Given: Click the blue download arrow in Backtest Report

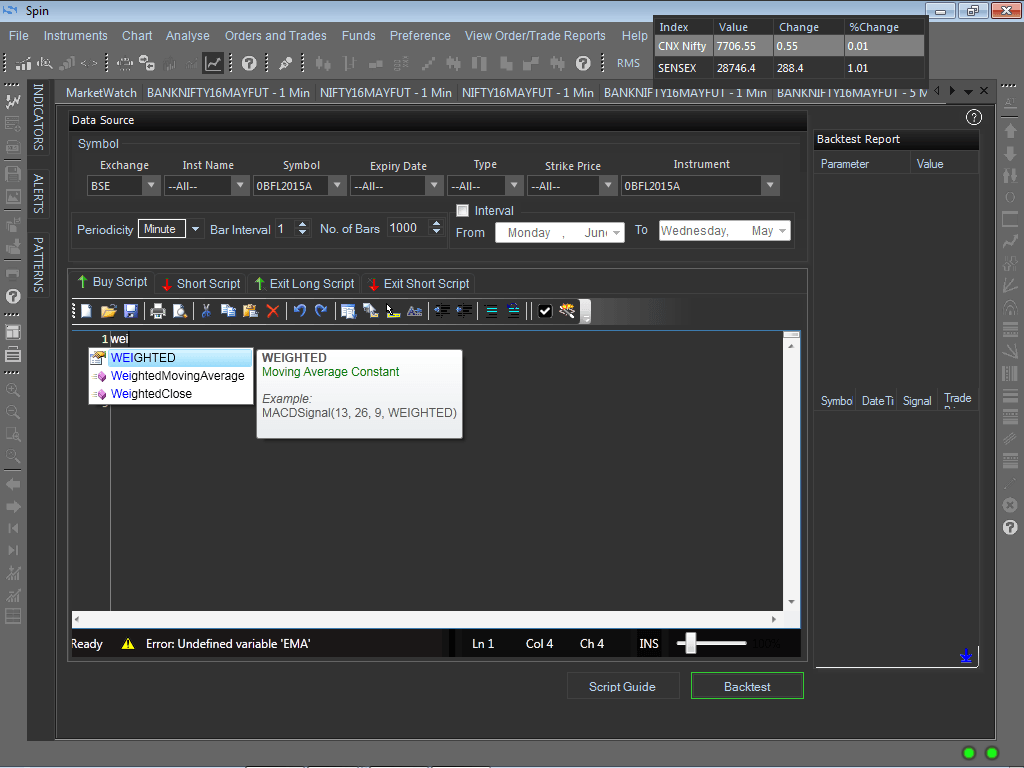Looking at the screenshot, I should [965, 656].
